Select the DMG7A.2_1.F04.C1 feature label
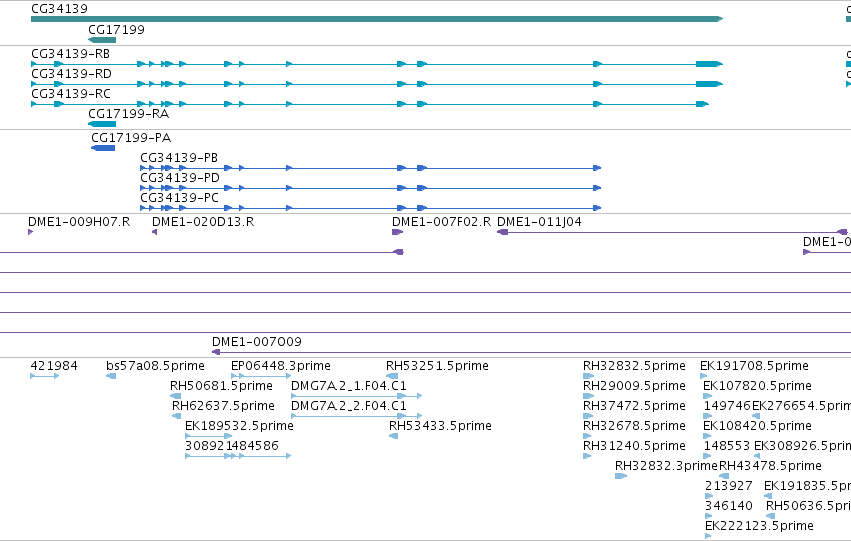 [349, 386]
